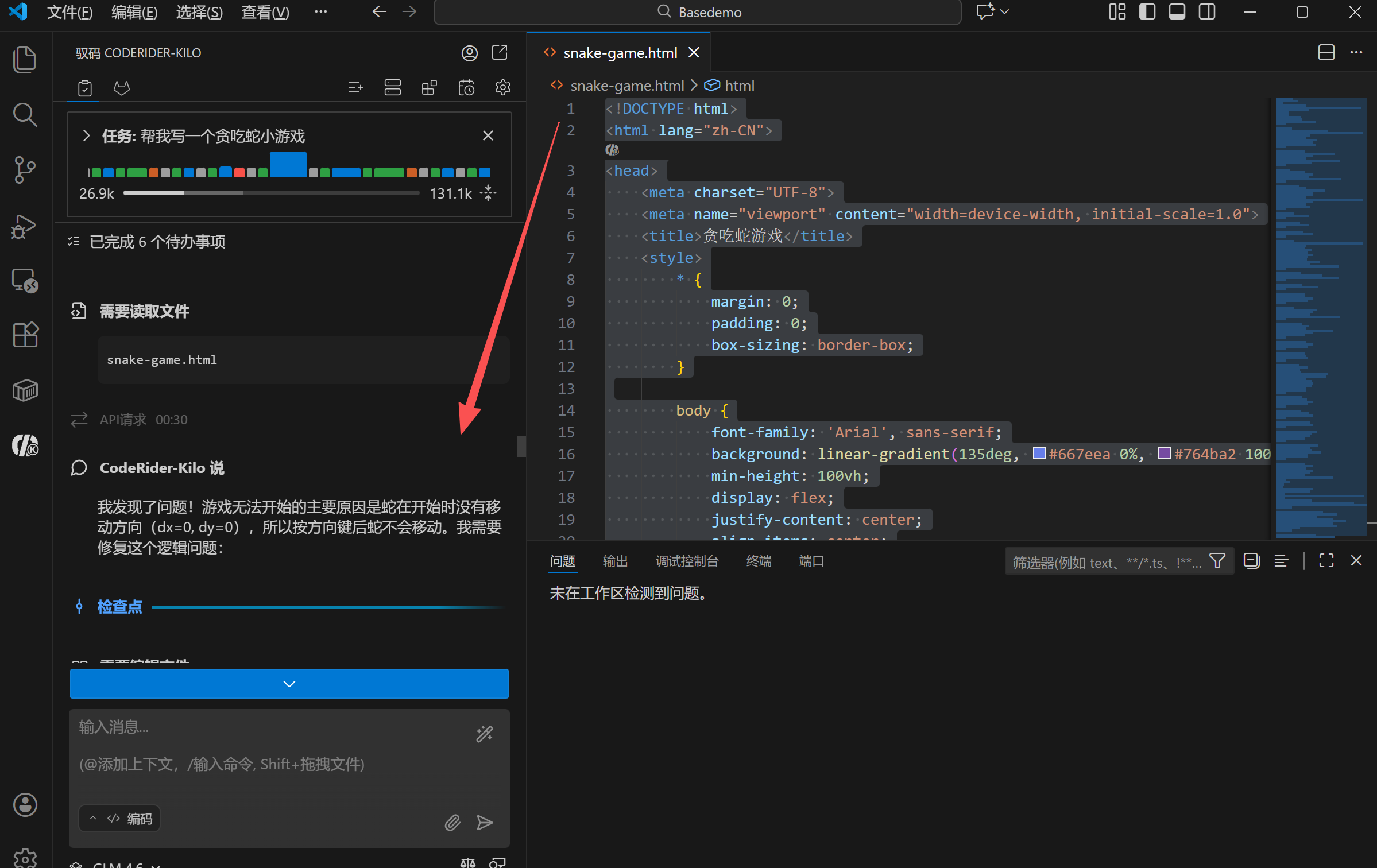Open the Run and Debug view
This screenshot has width=1377, height=868.
(x=25, y=226)
